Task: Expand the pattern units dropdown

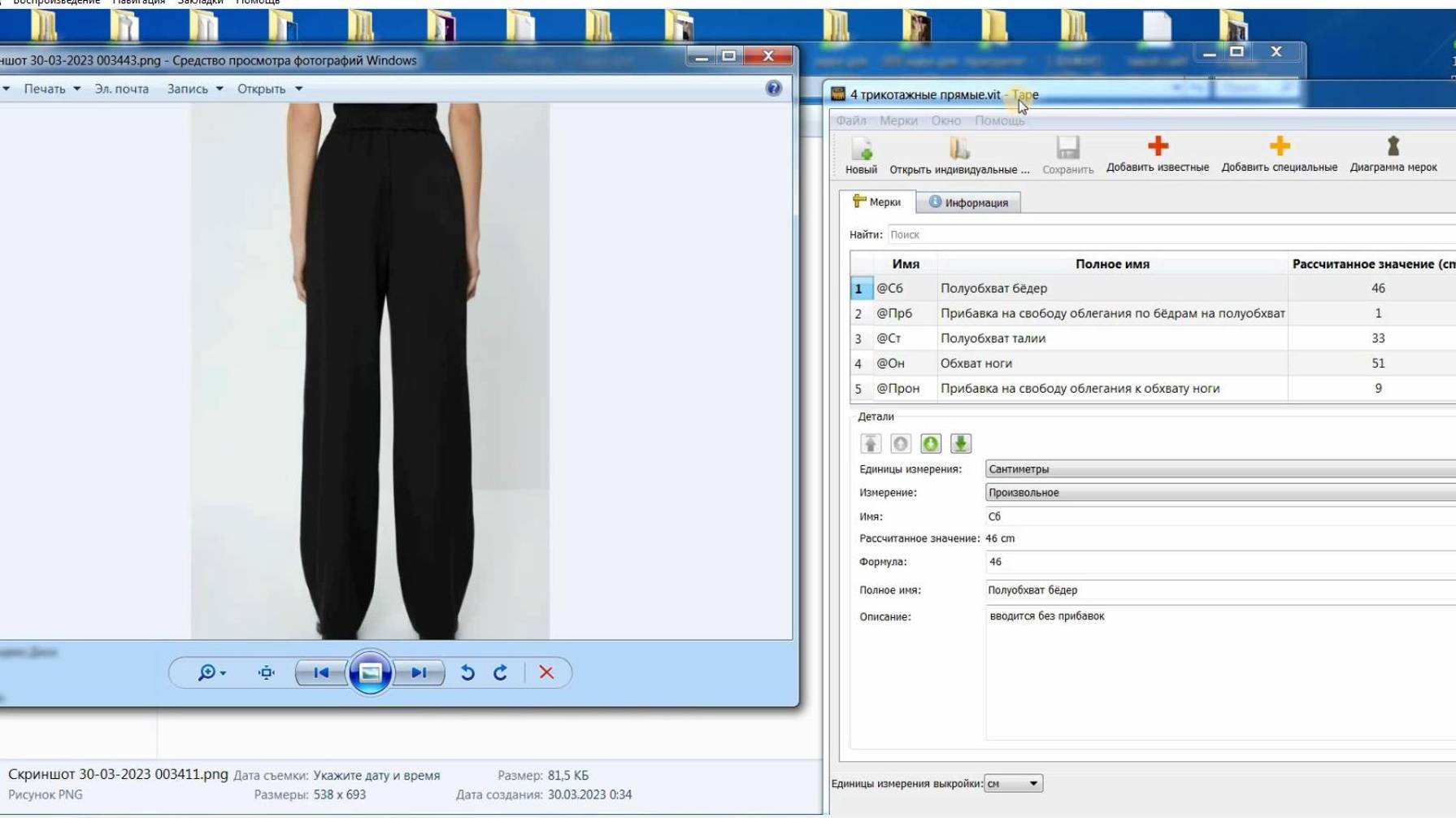Action: tap(1013, 783)
